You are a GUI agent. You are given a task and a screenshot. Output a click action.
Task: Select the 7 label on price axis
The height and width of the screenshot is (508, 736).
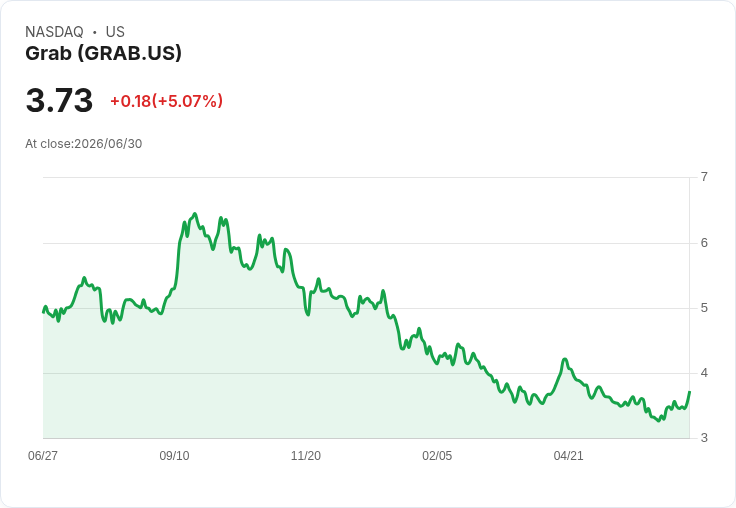click(x=704, y=177)
